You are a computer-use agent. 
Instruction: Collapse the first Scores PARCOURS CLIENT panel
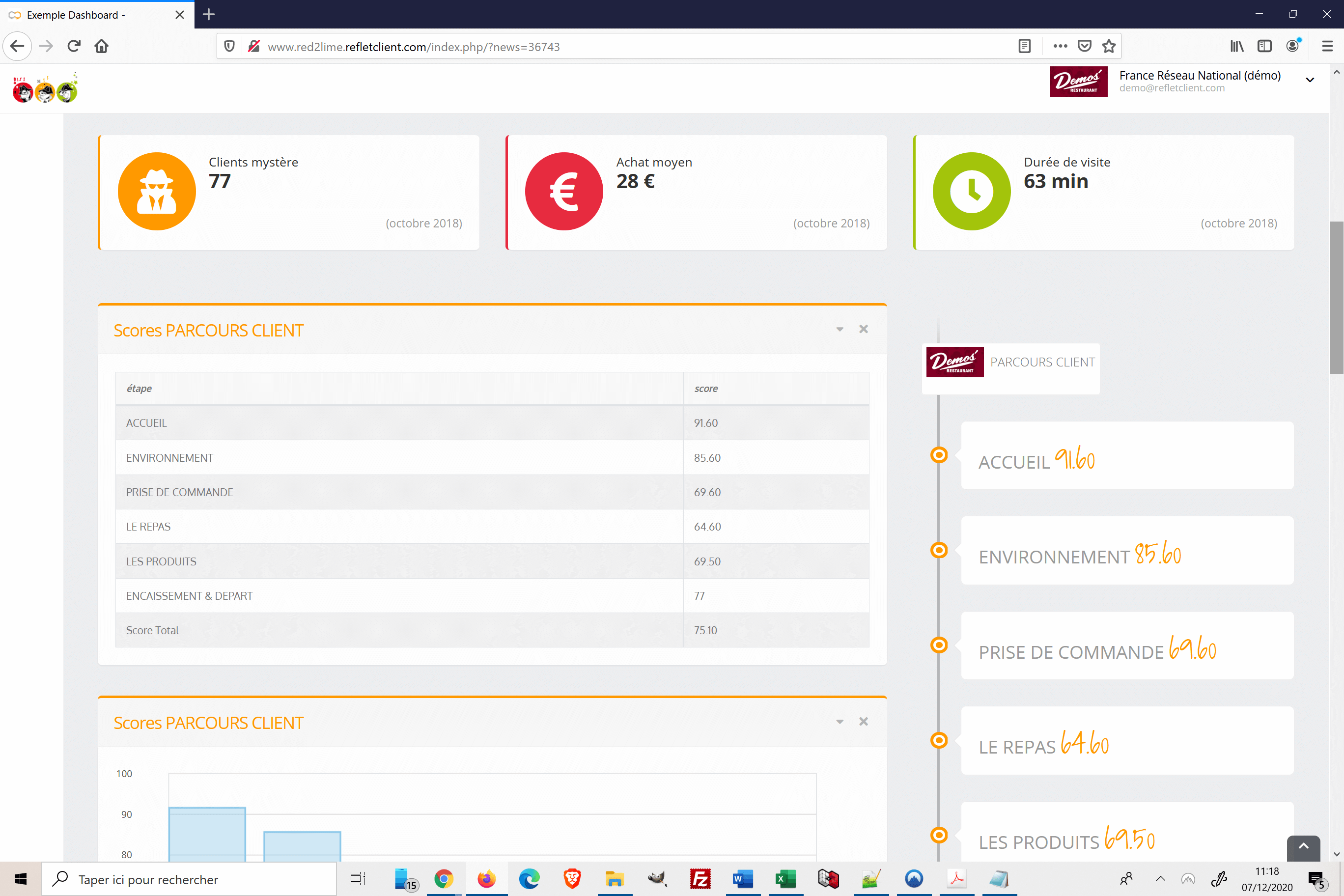(x=840, y=329)
